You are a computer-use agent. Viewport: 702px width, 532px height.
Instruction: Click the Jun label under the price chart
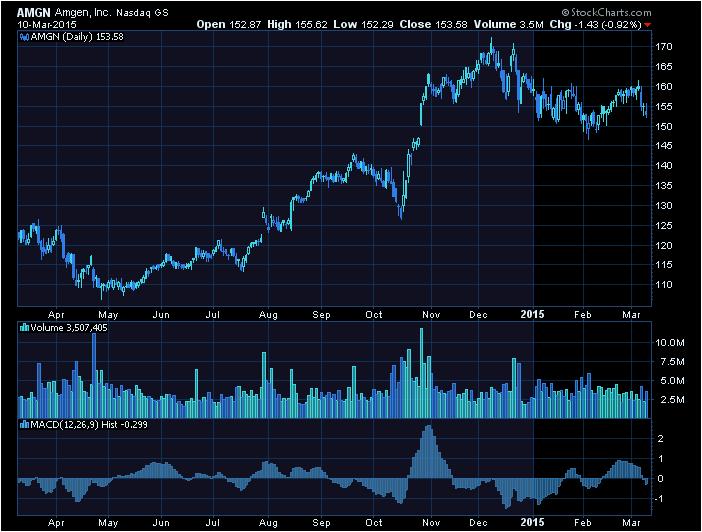tap(161, 315)
